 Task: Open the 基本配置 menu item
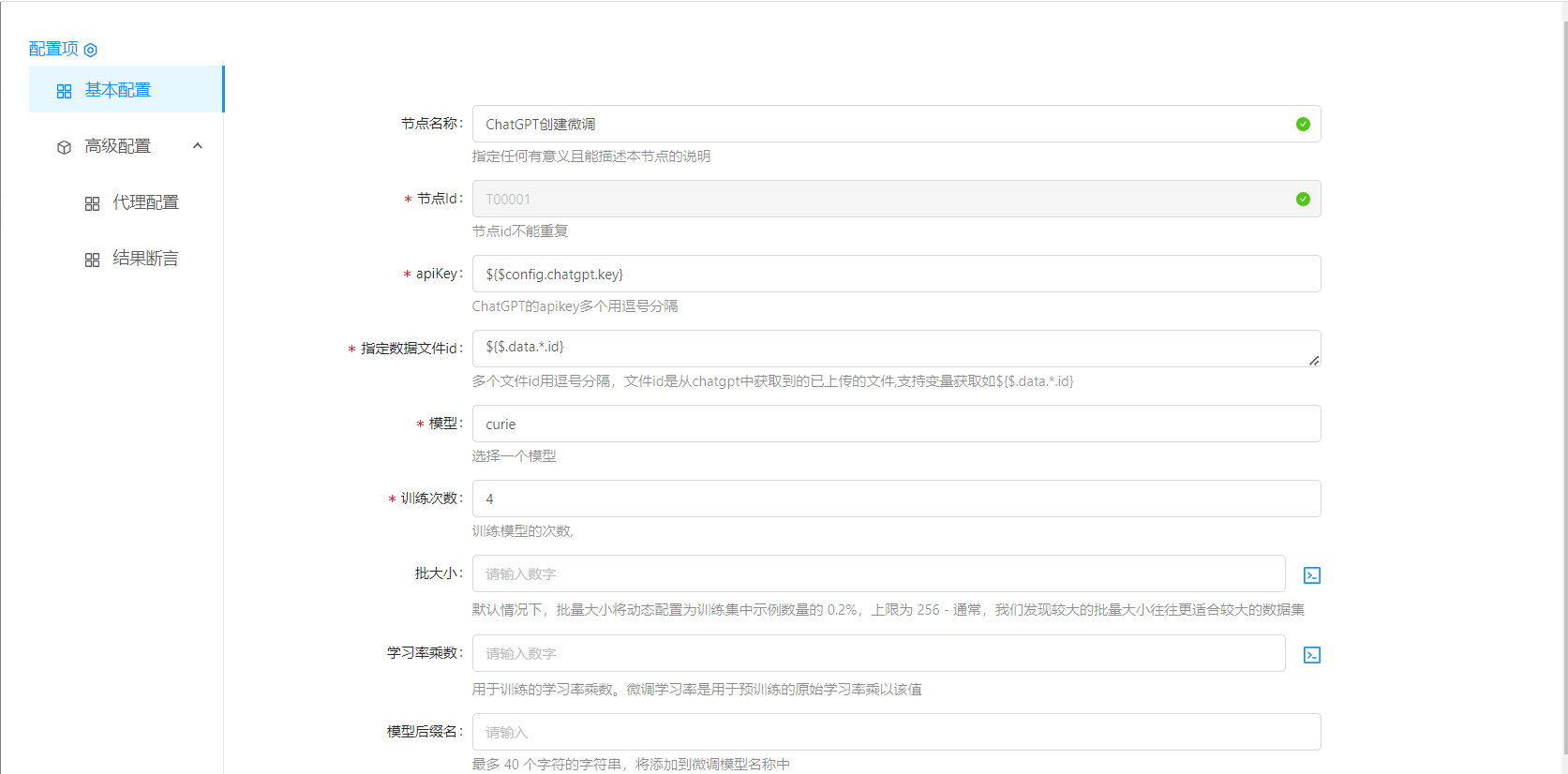pyautogui.click(x=118, y=90)
